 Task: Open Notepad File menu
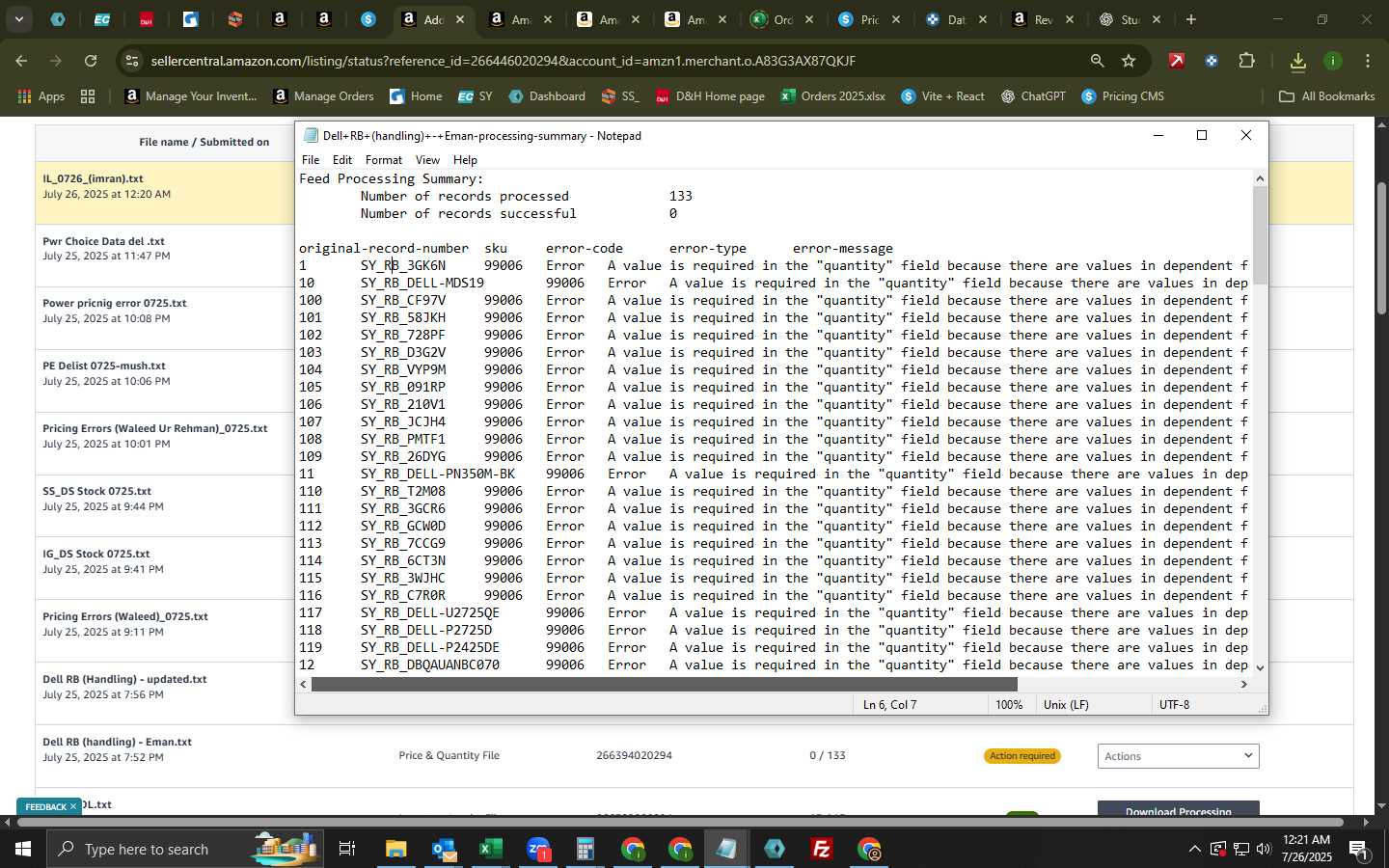pyautogui.click(x=311, y=160)
